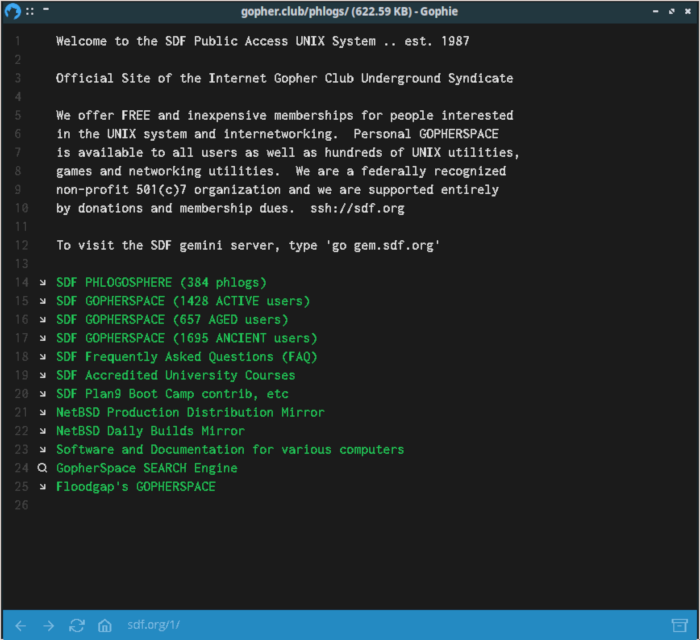Click line 9 text 'non-profit 501(c)7 organization'
The height and width of the screenshot is (640, 700).
(168, 190)
